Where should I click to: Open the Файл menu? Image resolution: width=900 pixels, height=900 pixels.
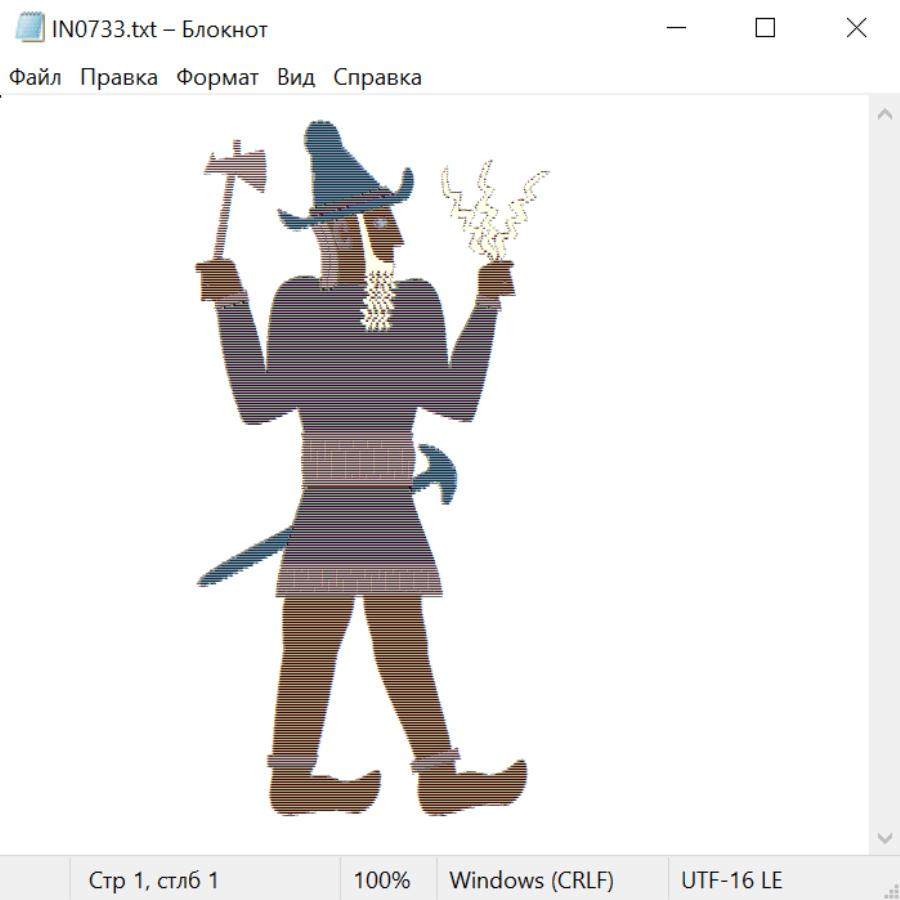[35, 78]
